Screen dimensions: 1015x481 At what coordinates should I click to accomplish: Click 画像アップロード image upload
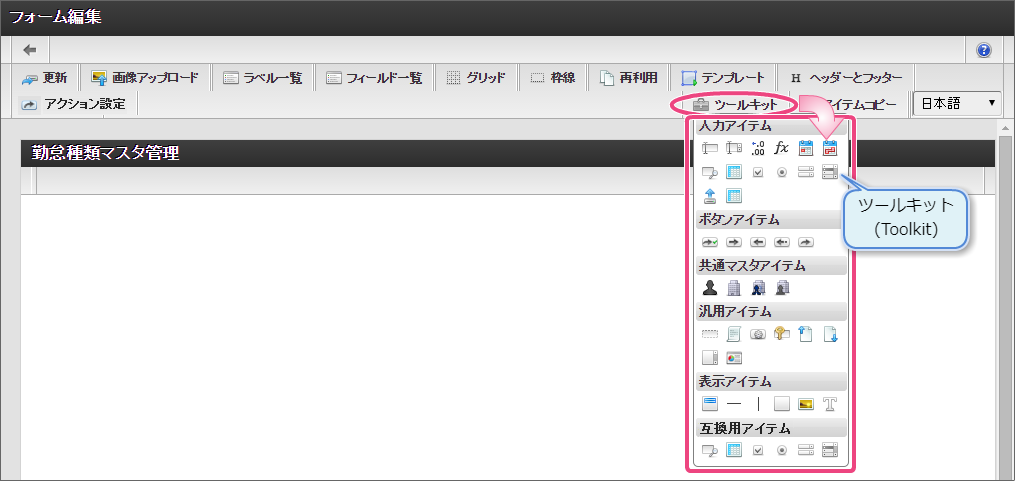145,78
